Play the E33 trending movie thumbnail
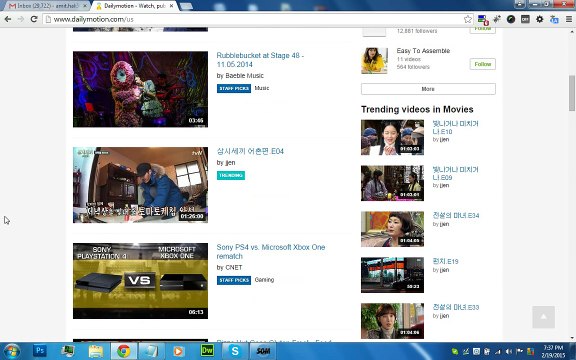 pos(392,321)
